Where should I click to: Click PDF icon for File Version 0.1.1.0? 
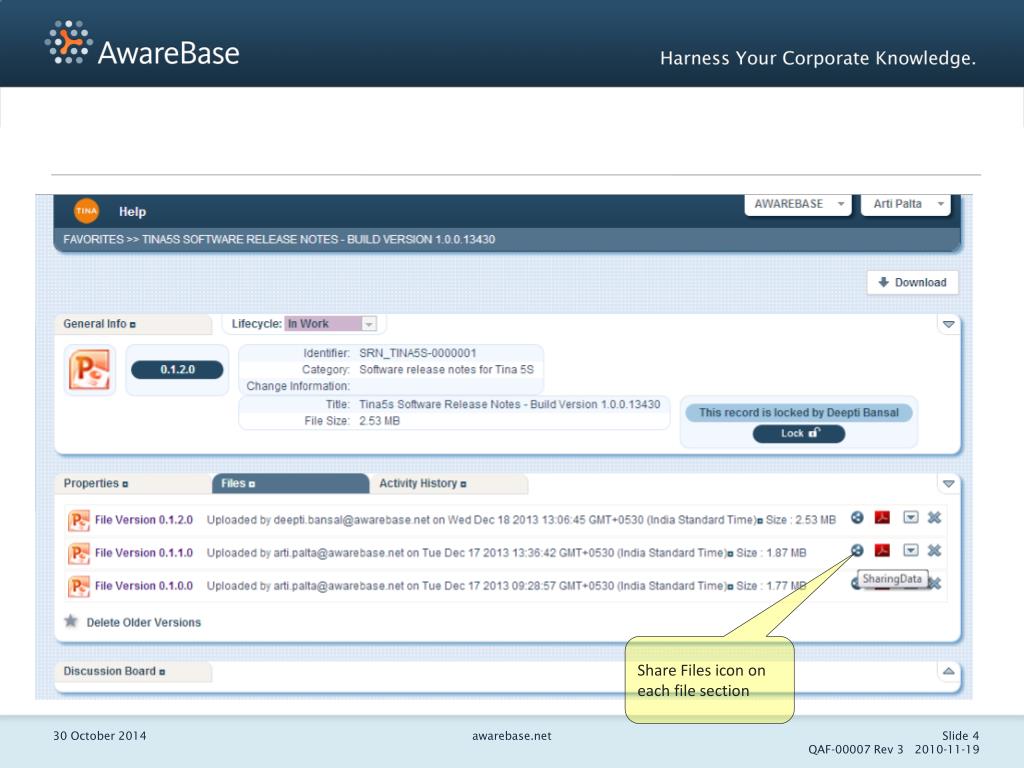[882, 551]
